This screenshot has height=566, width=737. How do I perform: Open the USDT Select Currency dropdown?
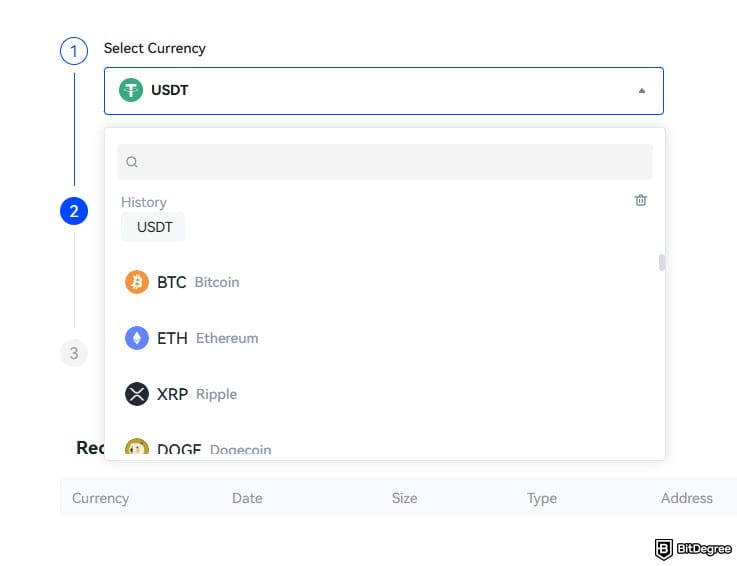coord(384,91)
